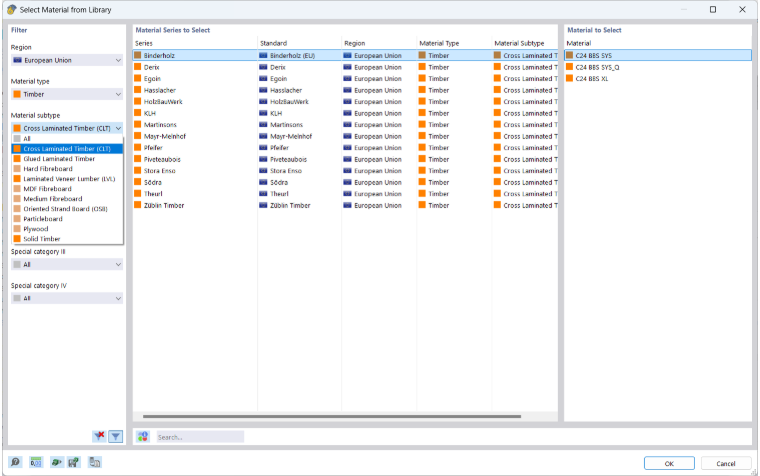Select the Pfeifer series row
Image resolution: width=760 pixels, height=476 pixels.
click(345, 148)
